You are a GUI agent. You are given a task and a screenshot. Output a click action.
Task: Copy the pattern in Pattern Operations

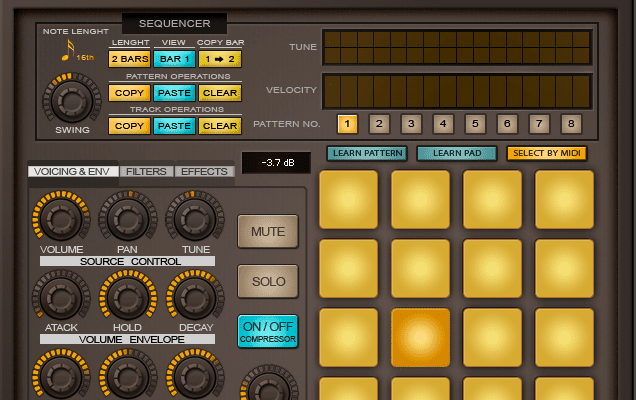pyautogui.click(x=129, y=93)
